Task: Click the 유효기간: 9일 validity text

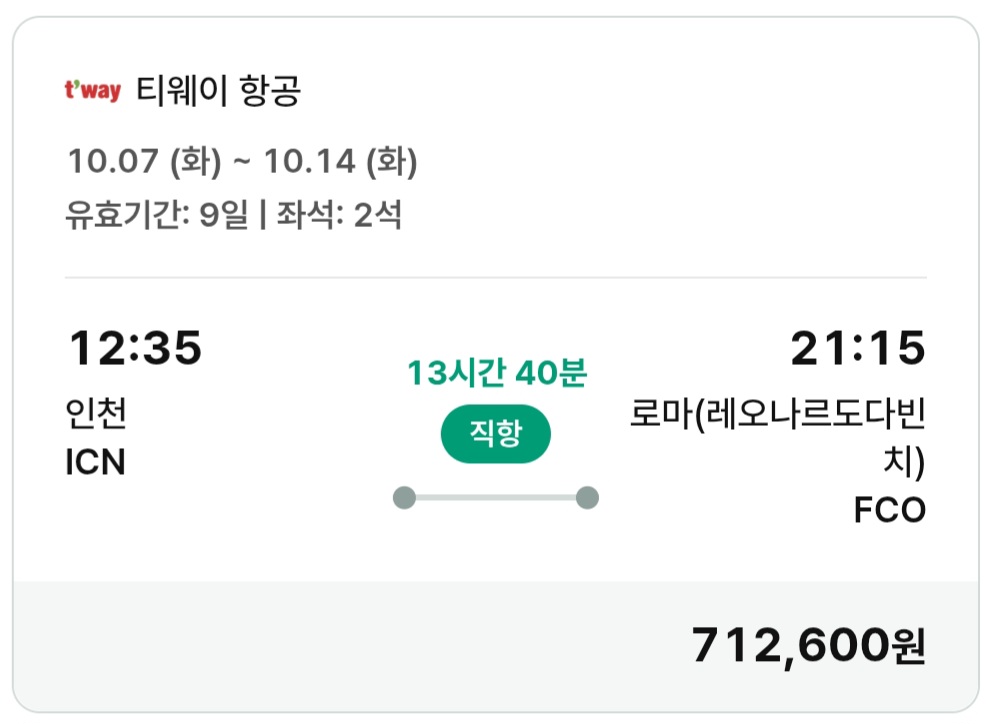Action: 157,215
